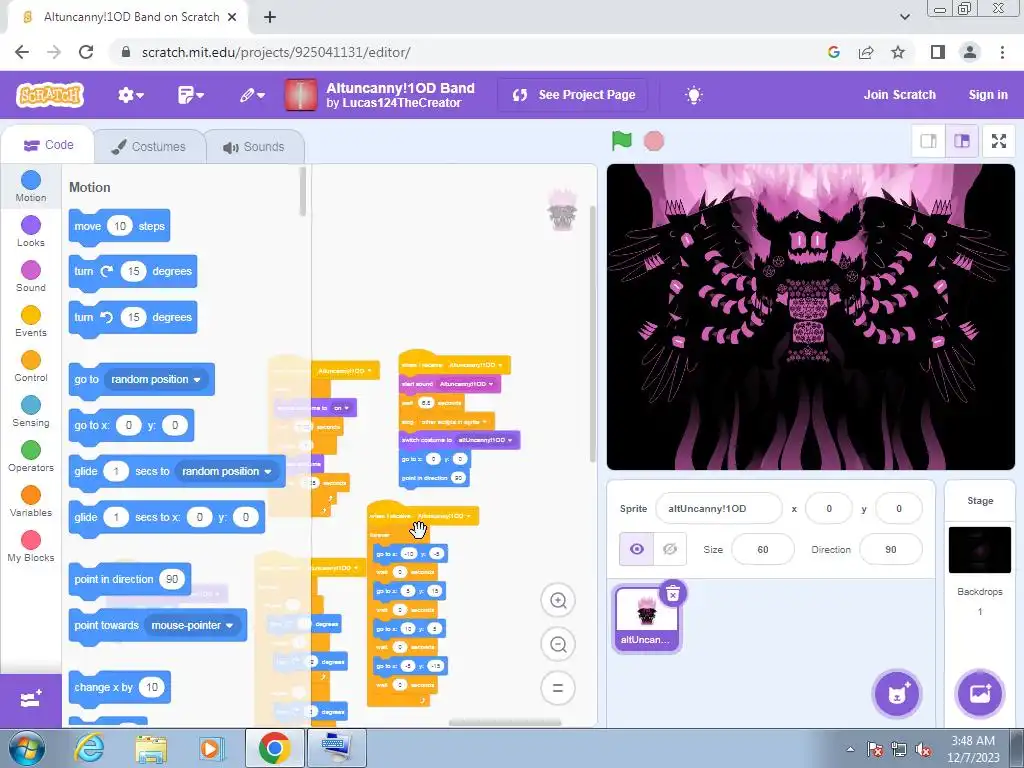This screenshot has width=1024, height=768.
Task: Click the Scratch logo
Action: click(50, 95)
